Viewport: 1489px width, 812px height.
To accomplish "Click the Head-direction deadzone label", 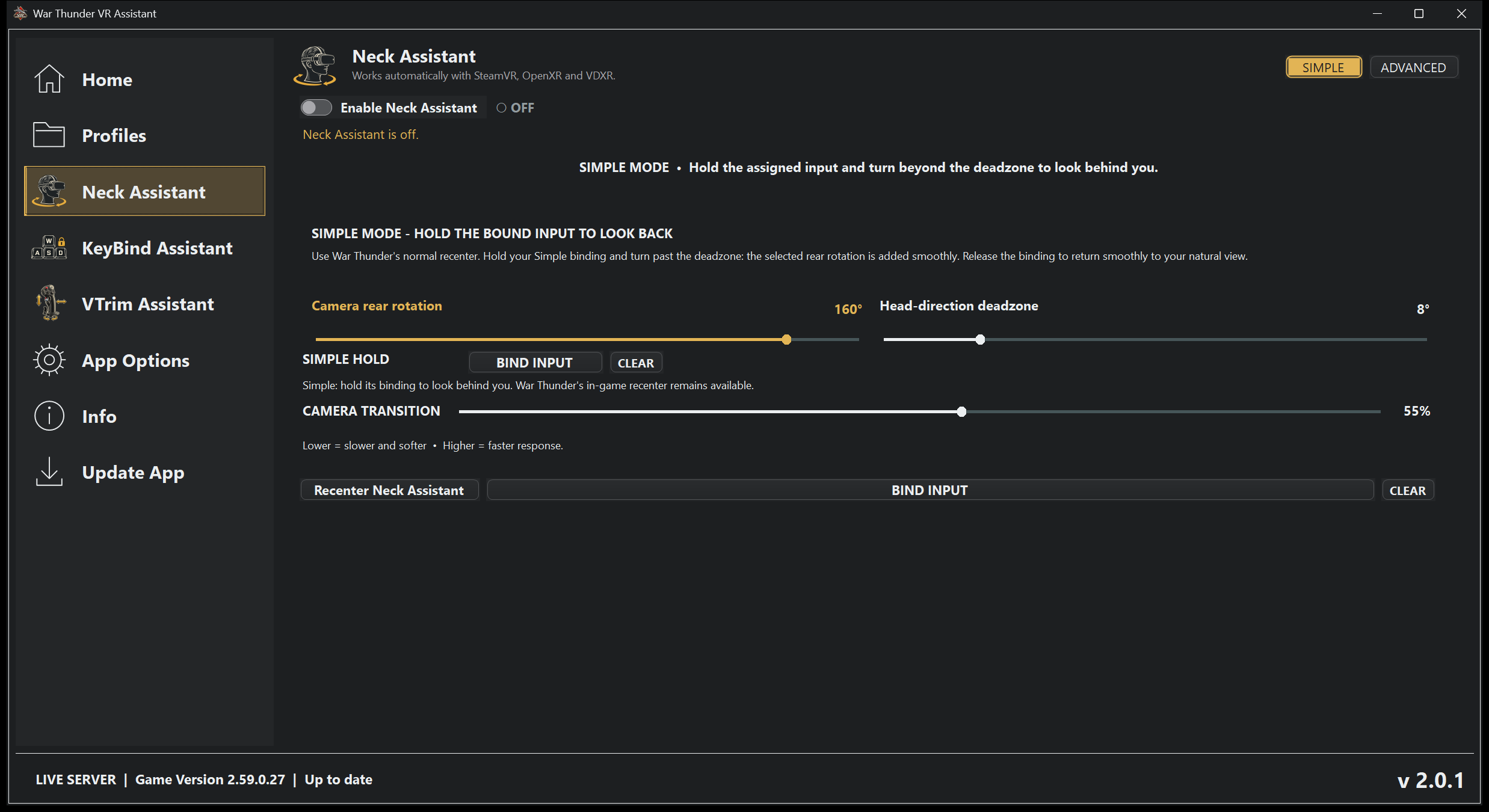I will 959,306.
